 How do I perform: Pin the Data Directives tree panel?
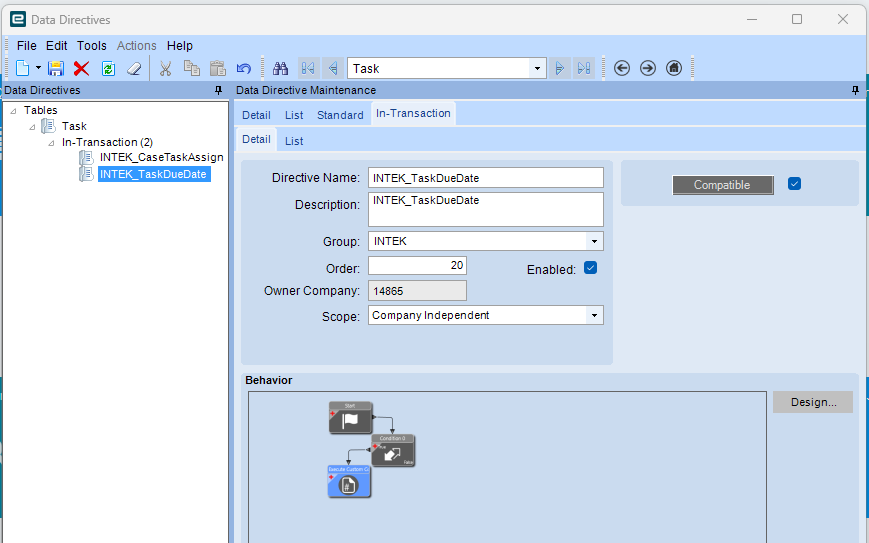[x=219, y=90]
